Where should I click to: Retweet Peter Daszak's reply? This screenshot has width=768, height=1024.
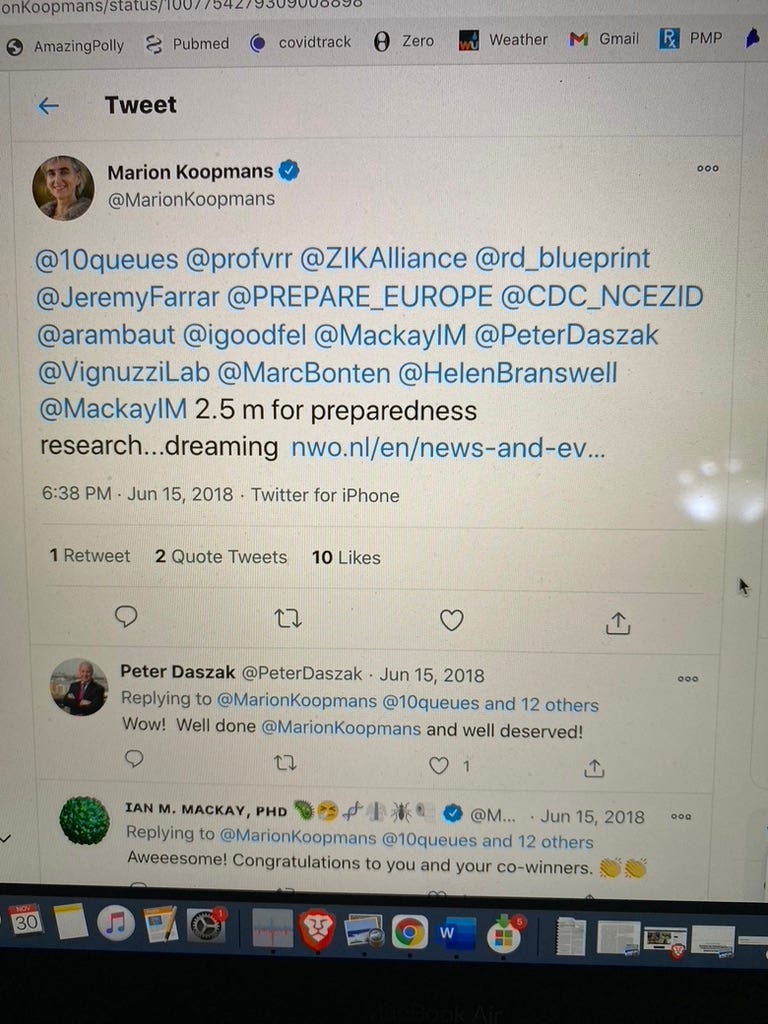coord(285,762)
